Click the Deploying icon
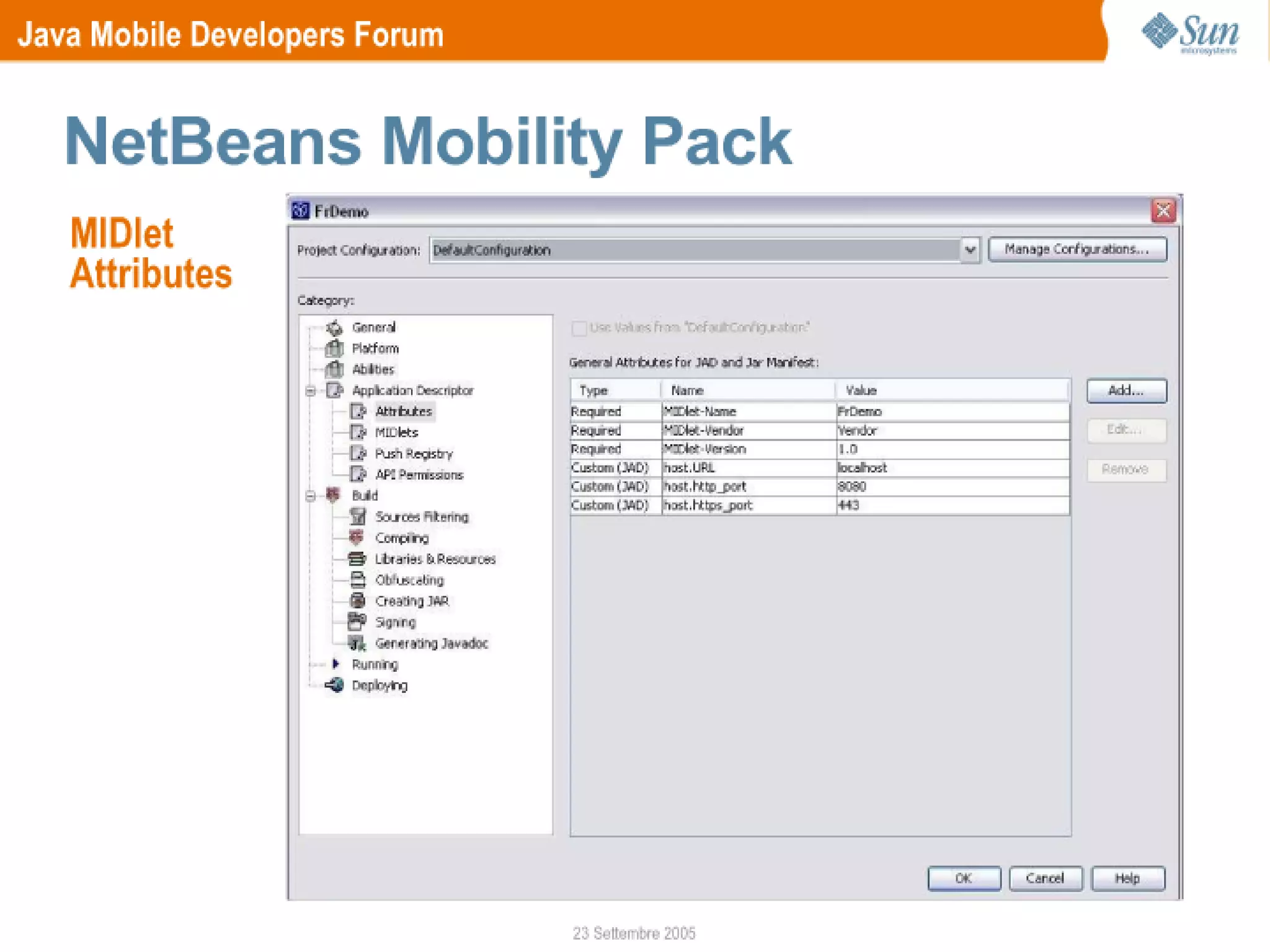1270x952 pixels. (334, 685)
